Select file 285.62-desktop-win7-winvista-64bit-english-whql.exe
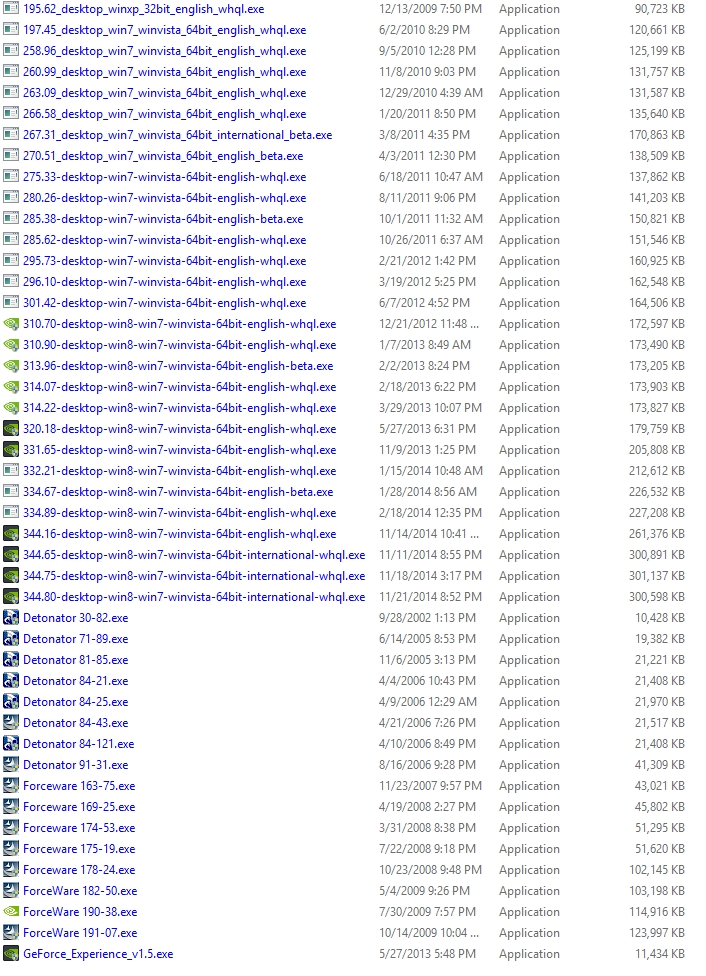This screenshot has height=976, width=706. pyautogui.click(x=164, y=240)
